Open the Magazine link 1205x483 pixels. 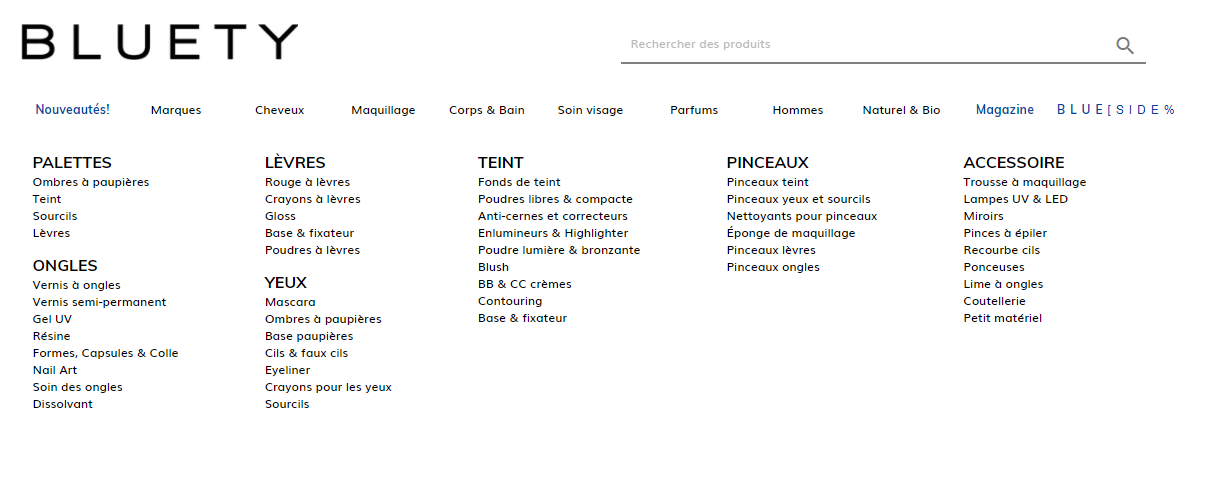(x=1005, y=110)
